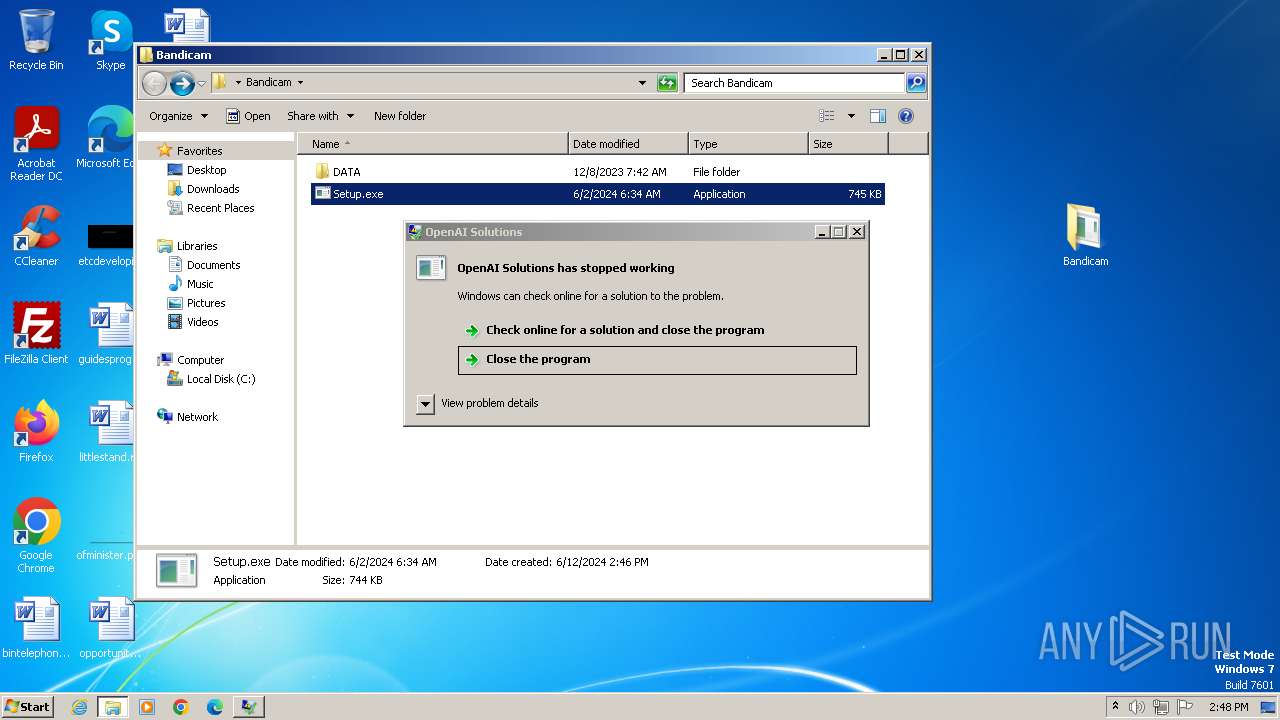Screen dimensions: 1280x720
Task: Click the Explorer back navigation arrow
Action: click(x=154, y=83)
